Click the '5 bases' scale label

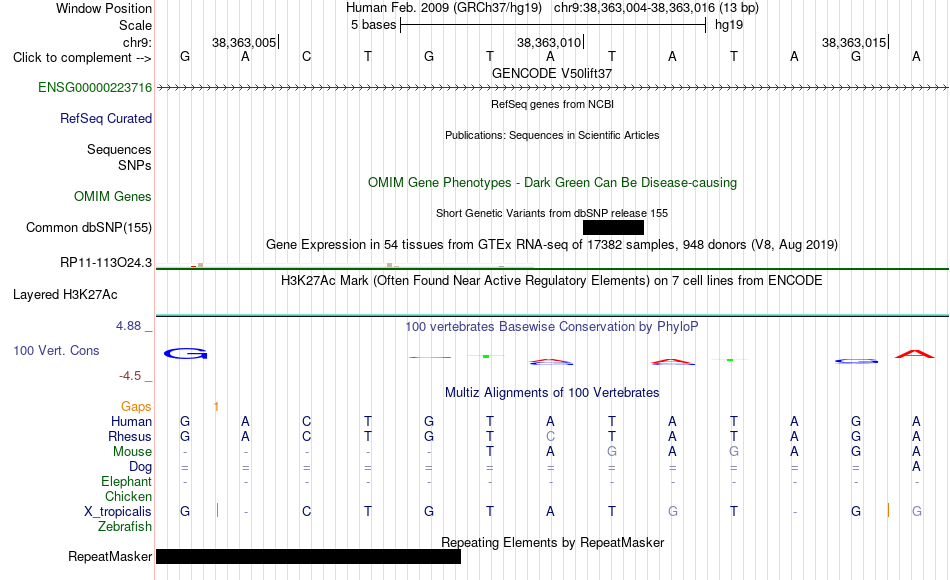[x=373, y=25]
